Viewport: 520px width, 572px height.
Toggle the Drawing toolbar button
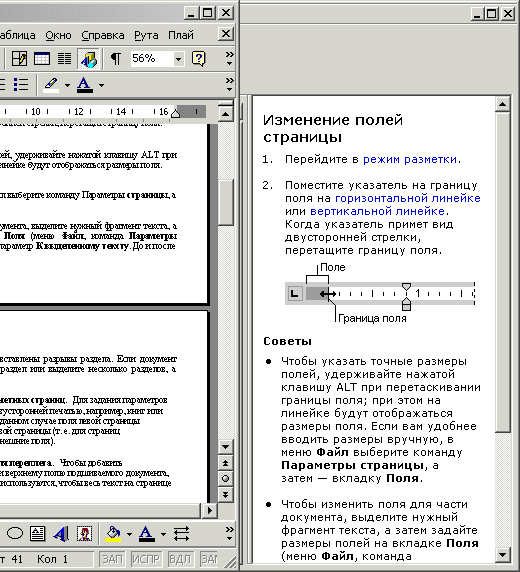[89, 59]
